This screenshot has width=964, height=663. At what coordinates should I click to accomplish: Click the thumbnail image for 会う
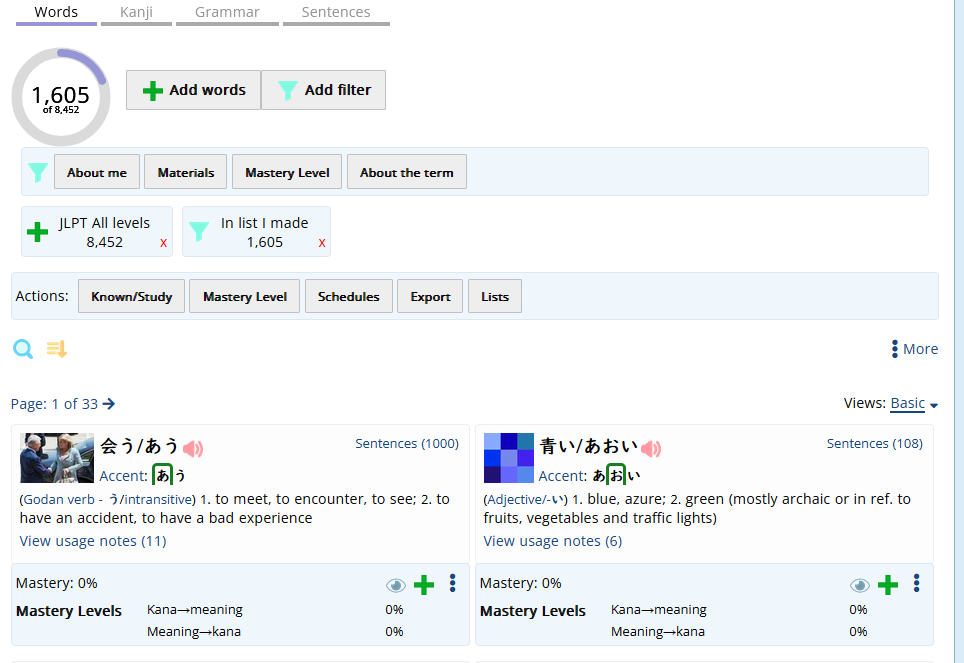click(x=57, y=458)
